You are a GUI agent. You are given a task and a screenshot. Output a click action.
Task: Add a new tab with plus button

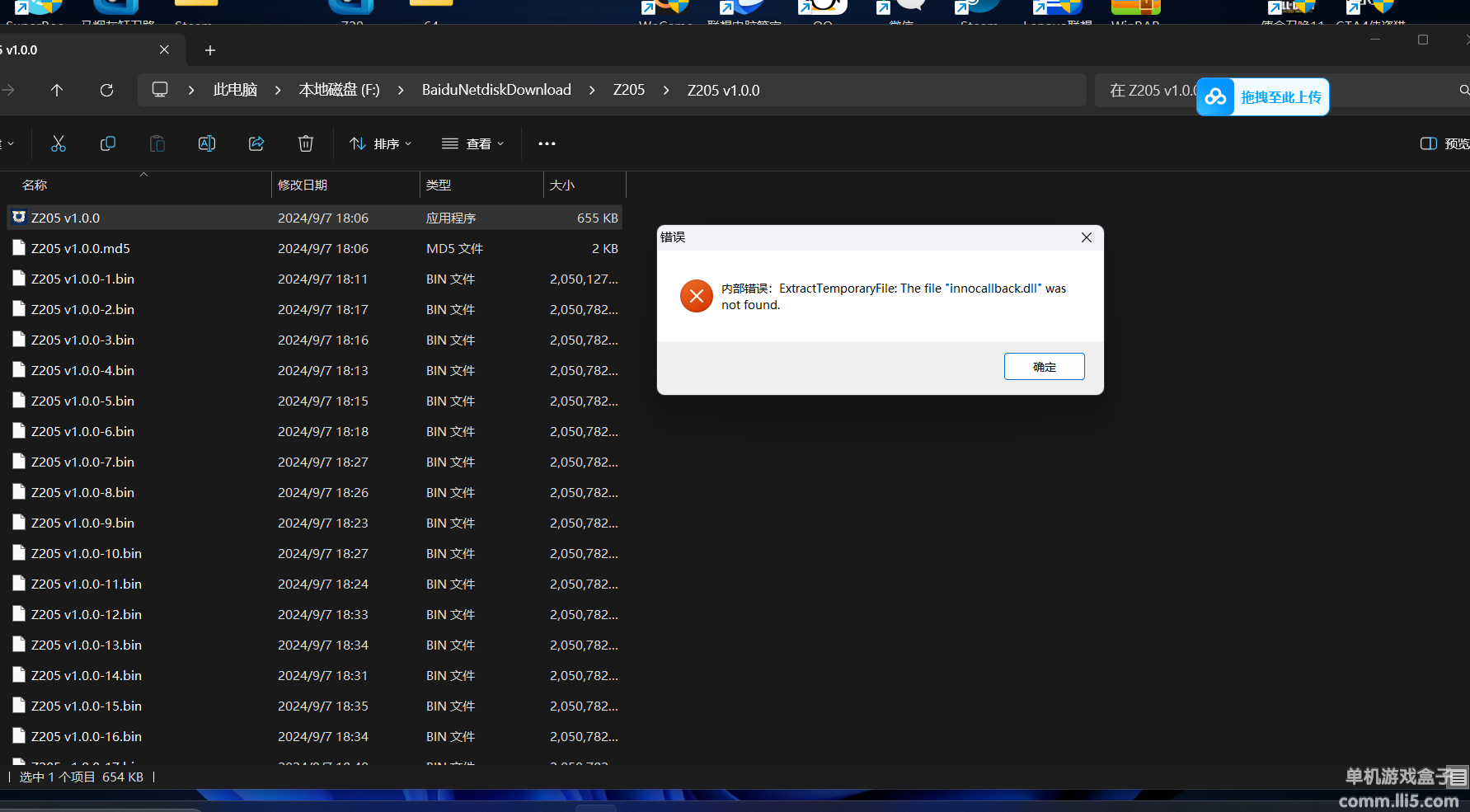coord(210,50)
